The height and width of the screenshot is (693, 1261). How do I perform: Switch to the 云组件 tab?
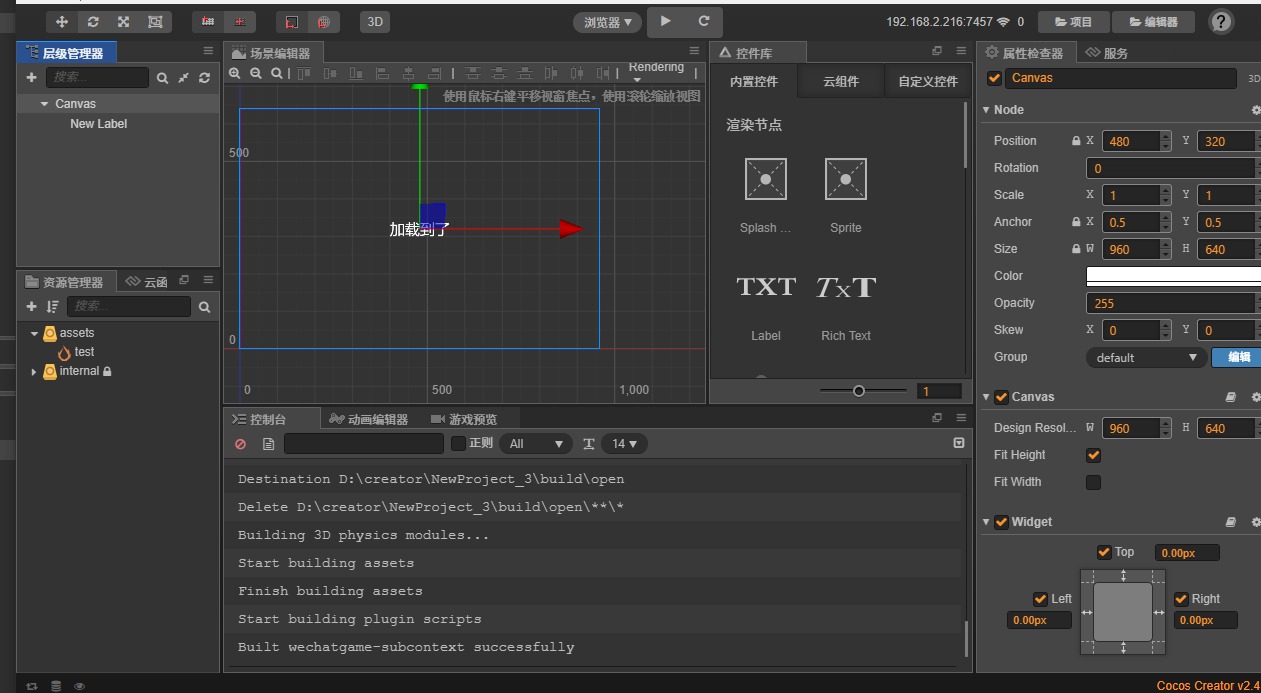click(x=841, y=81)
